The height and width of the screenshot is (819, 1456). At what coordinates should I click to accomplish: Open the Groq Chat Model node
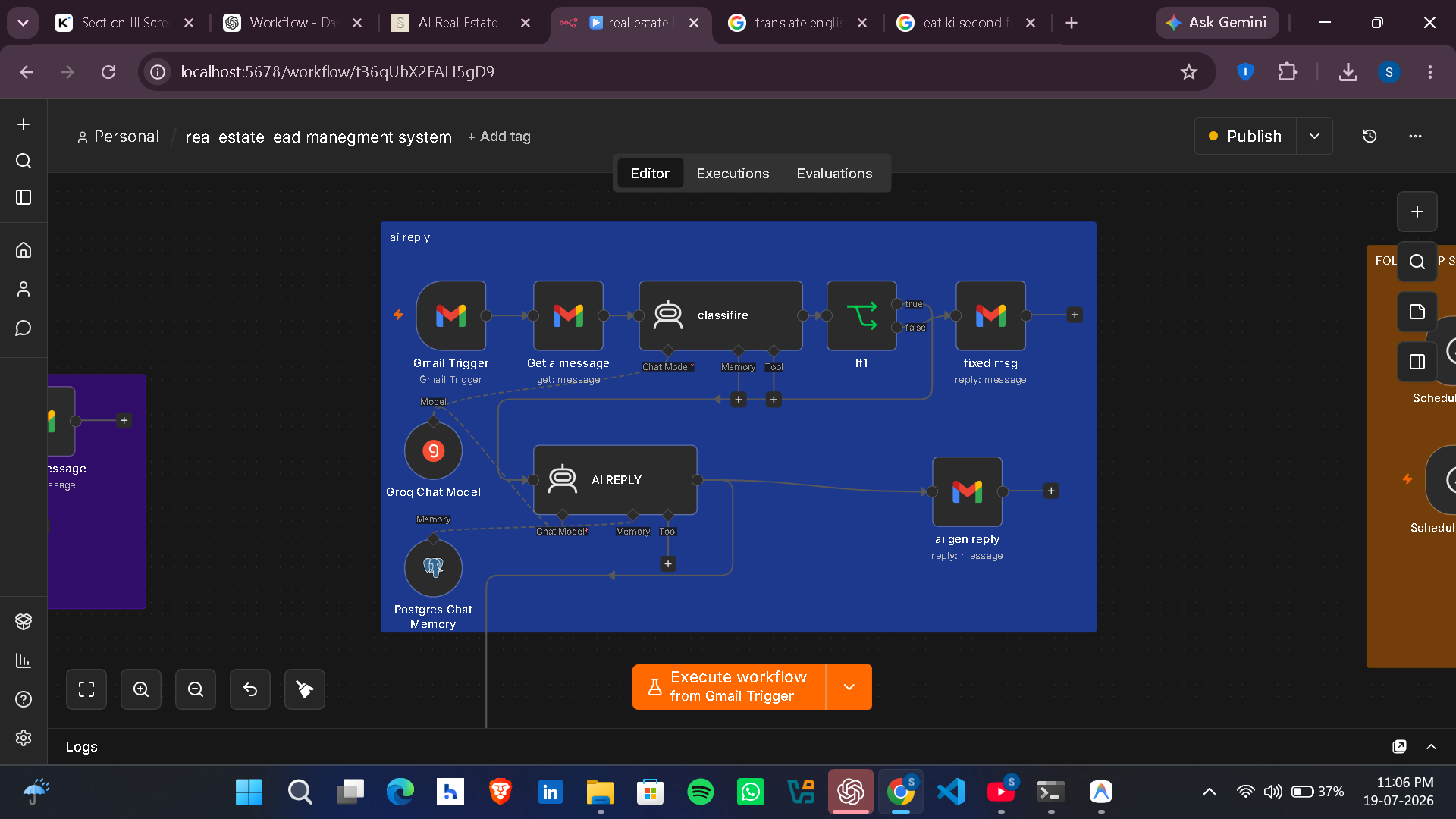[433, 451]
